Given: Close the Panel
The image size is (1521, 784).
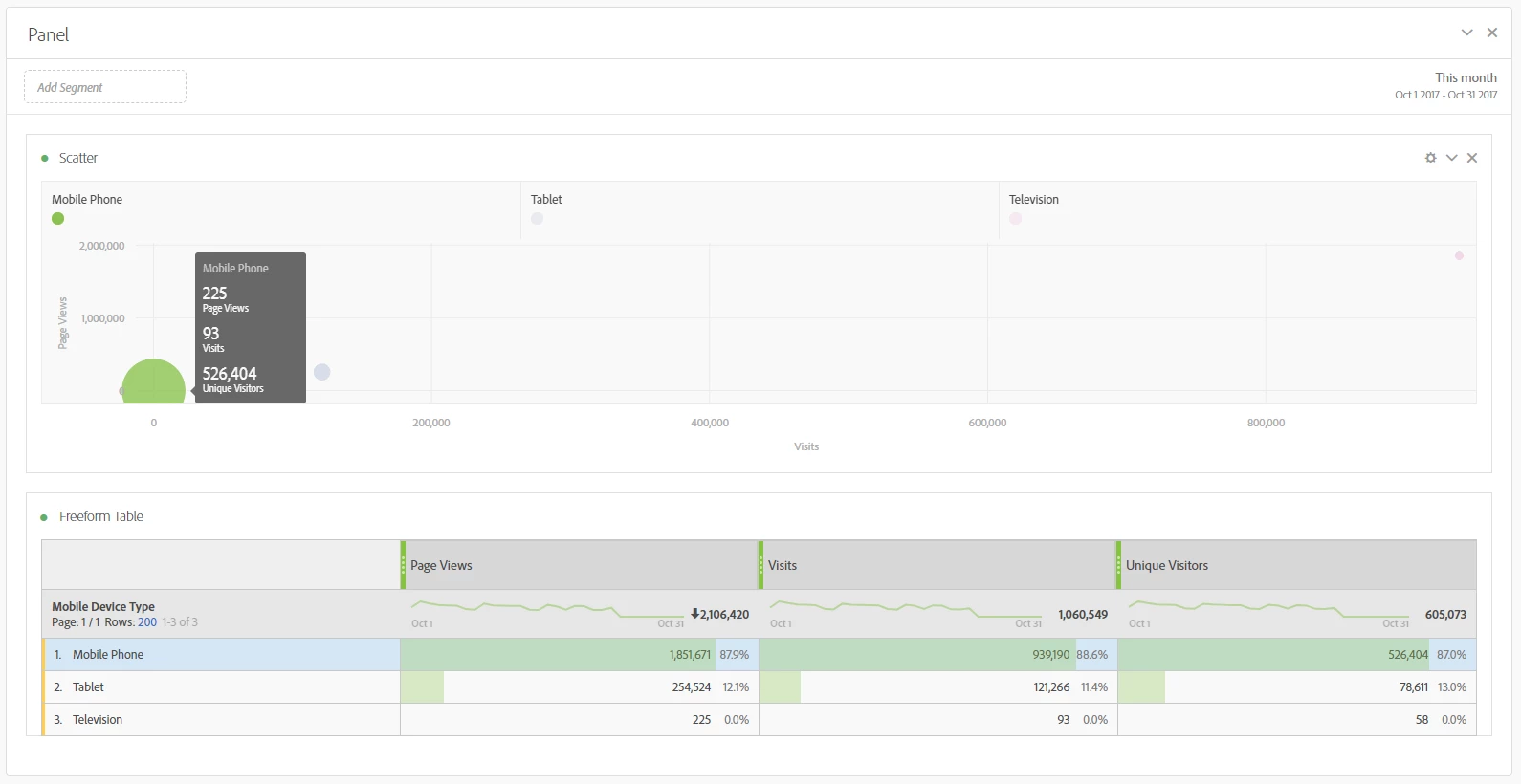Looking at the screenshot, I should point(1492,33).
